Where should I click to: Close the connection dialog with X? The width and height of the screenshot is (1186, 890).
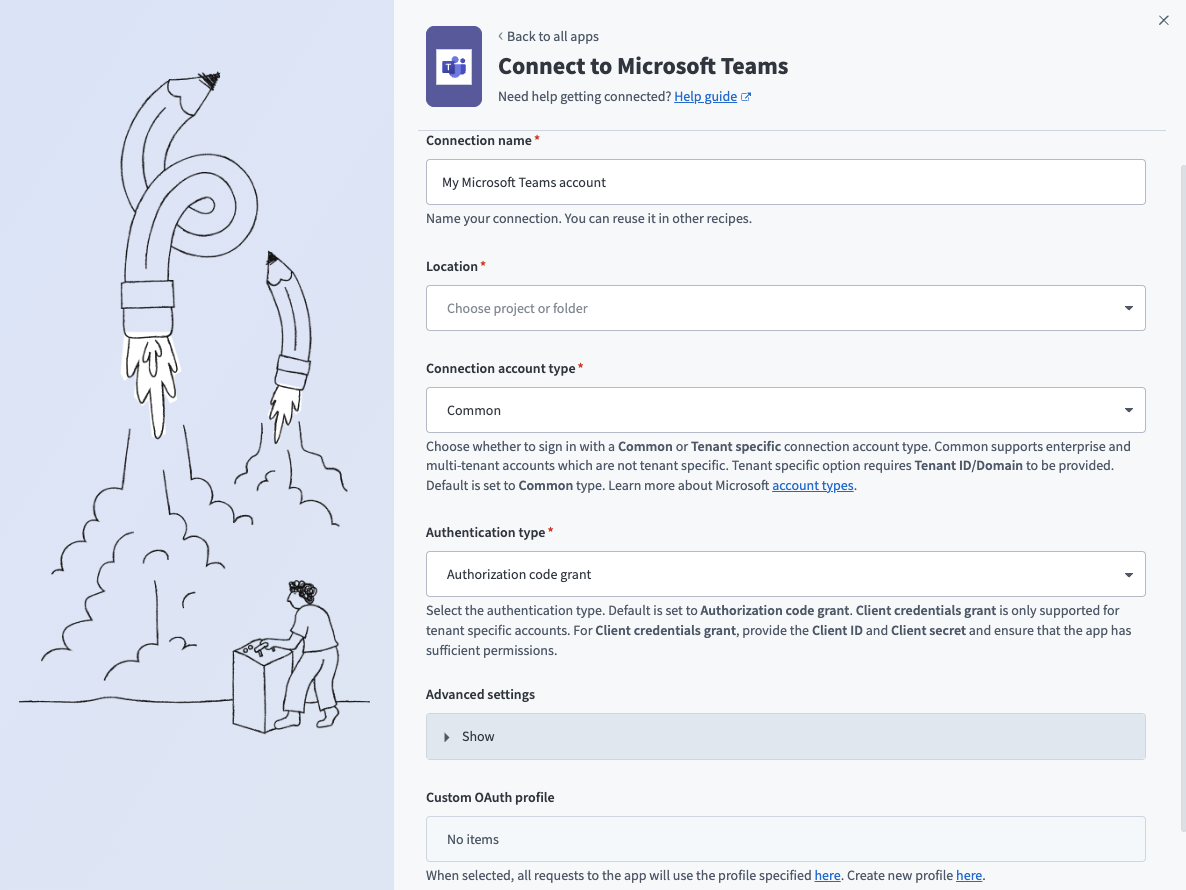coord(1163,20)
